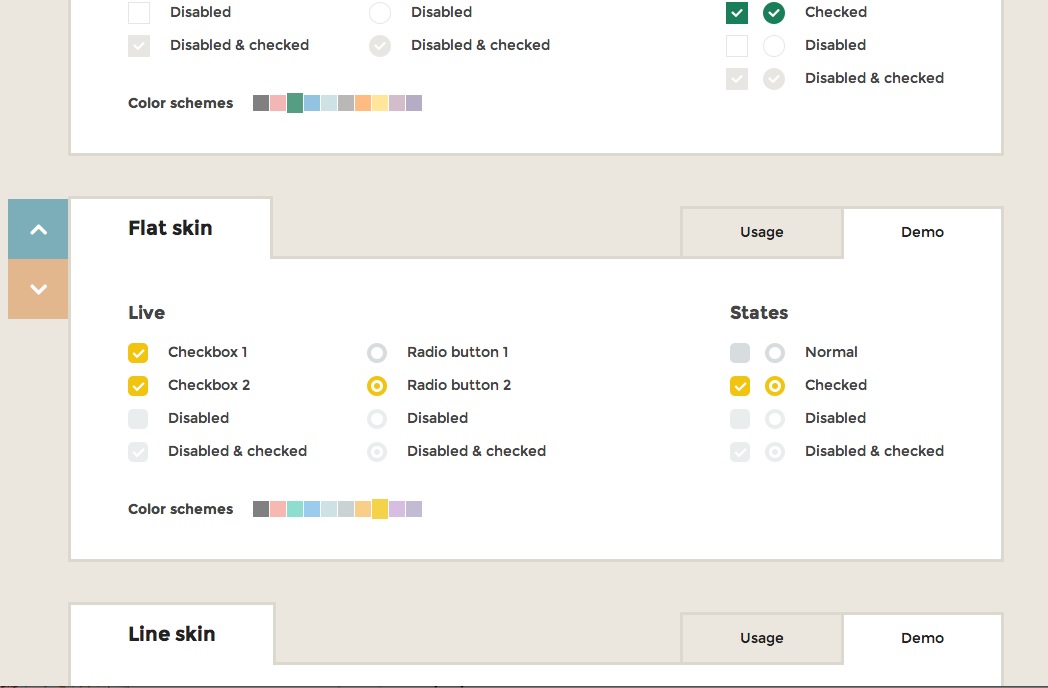
Task: Open the Usage tab of Flat skin
Action: (761, 232)
